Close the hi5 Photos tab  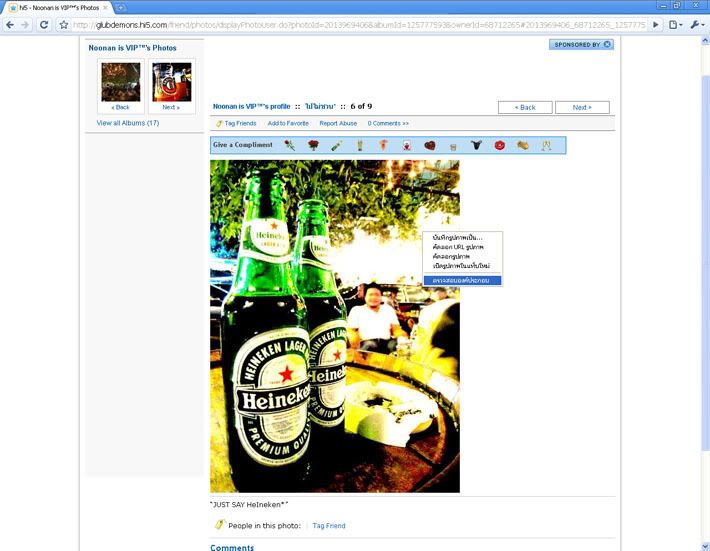106,8
